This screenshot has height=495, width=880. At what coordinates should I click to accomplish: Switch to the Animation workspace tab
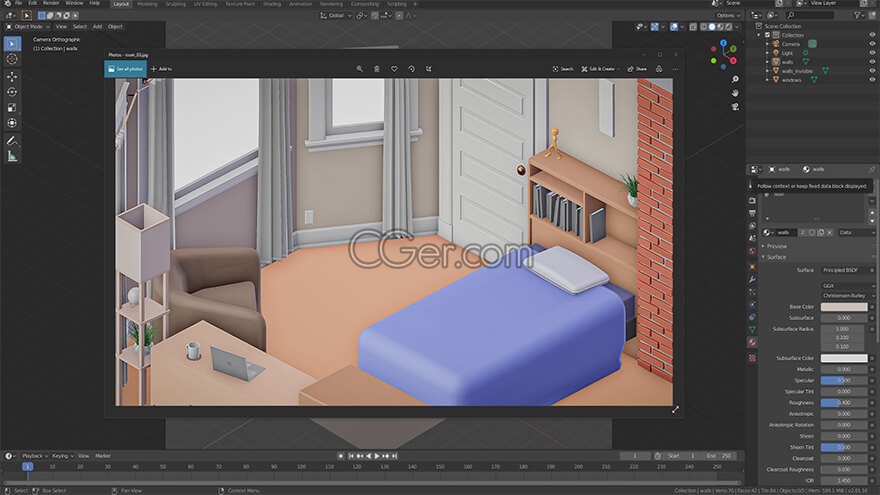300,4
